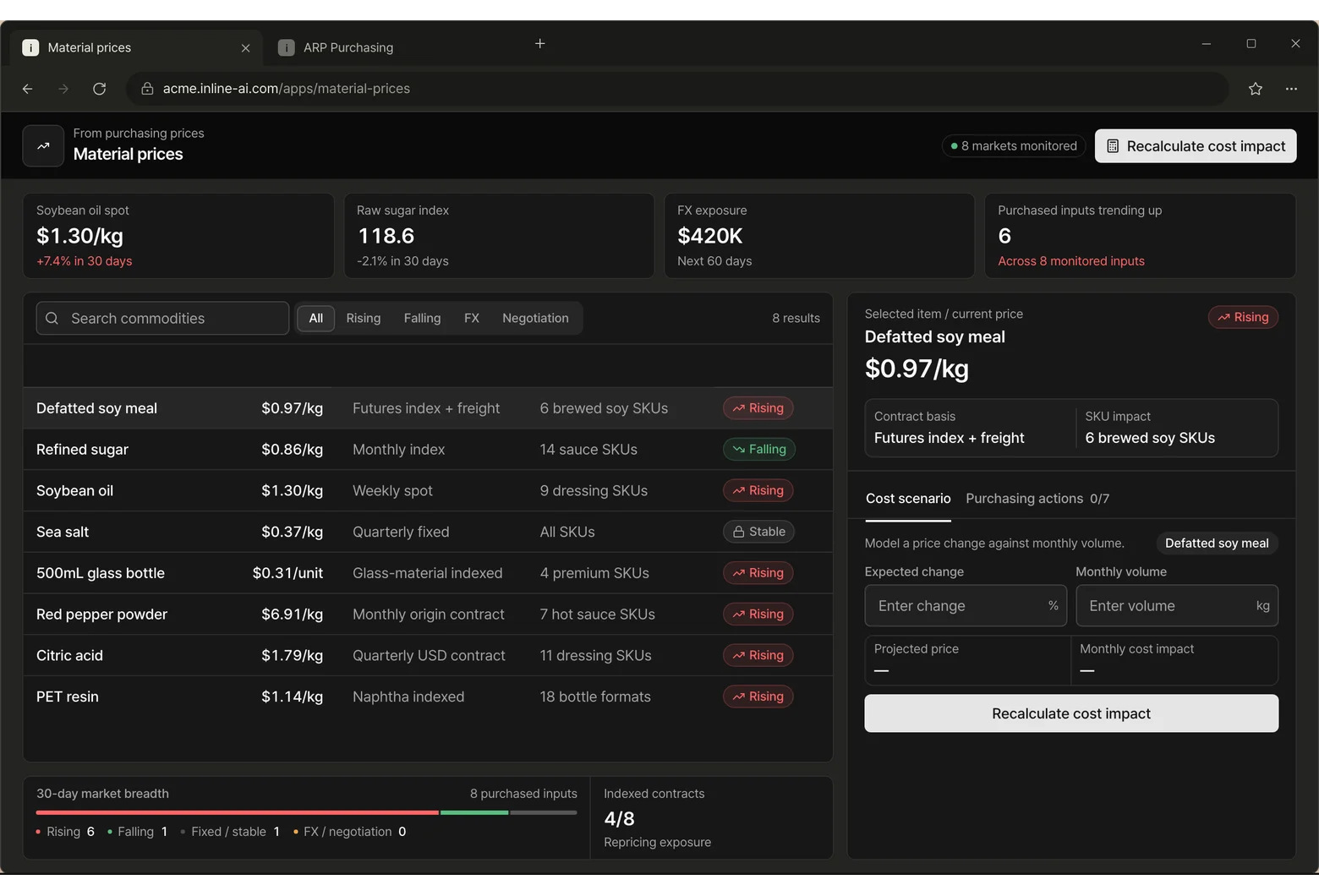Screen dimensions: 1319x896
Task: Click the Rising badge on Soybean oil
Action: point(758,491)
